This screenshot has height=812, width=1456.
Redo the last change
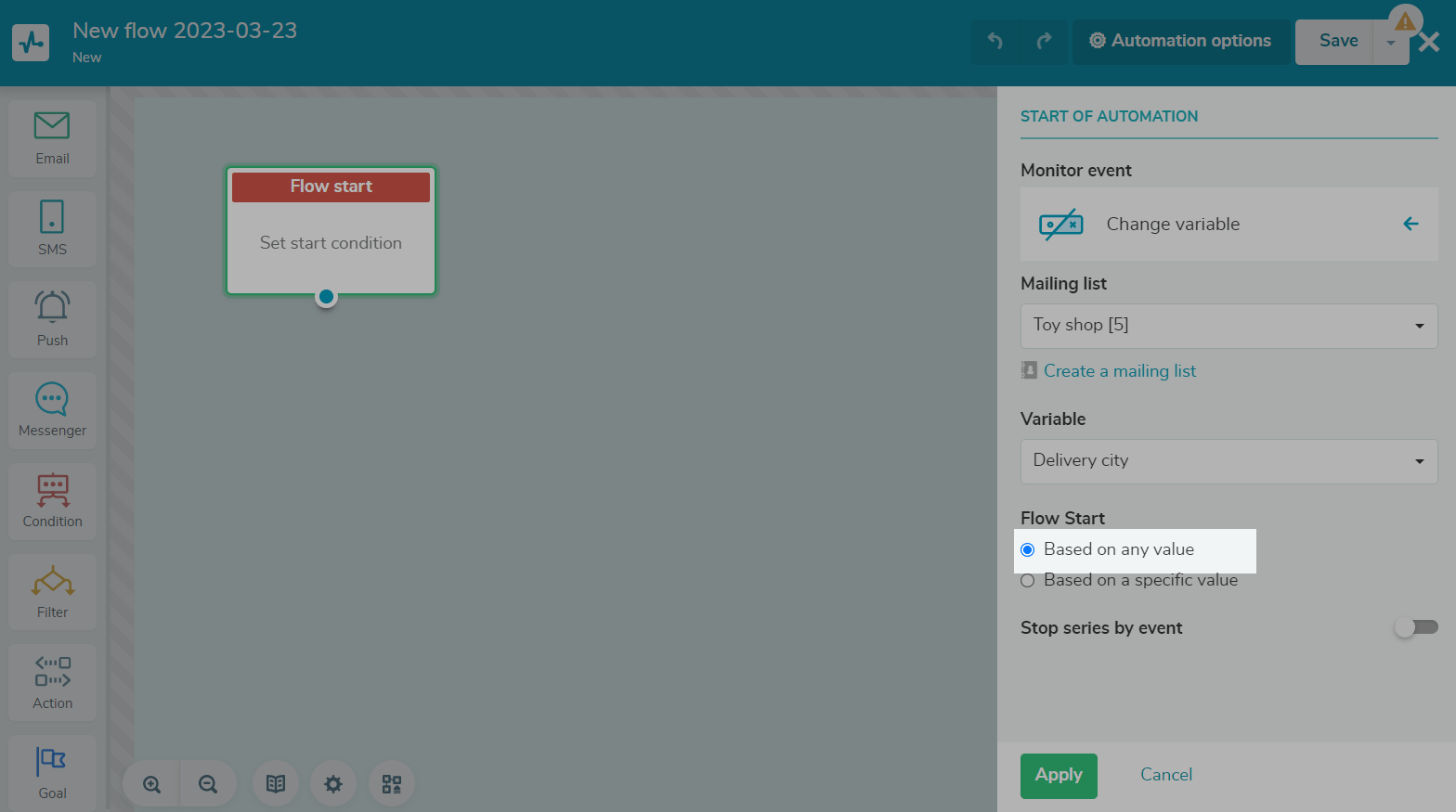[1044, 41]
